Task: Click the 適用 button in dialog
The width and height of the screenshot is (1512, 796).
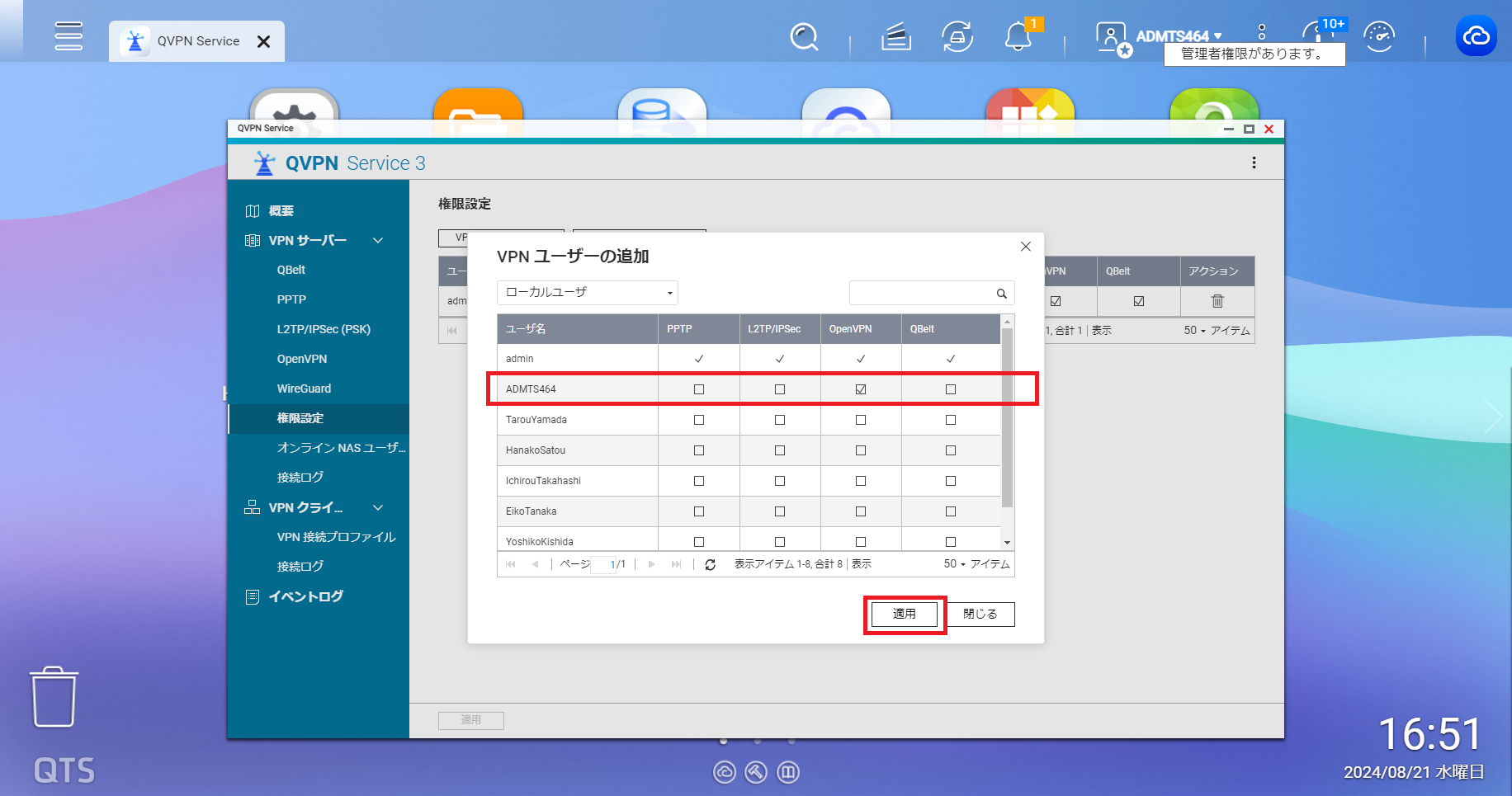Action: 905,614
